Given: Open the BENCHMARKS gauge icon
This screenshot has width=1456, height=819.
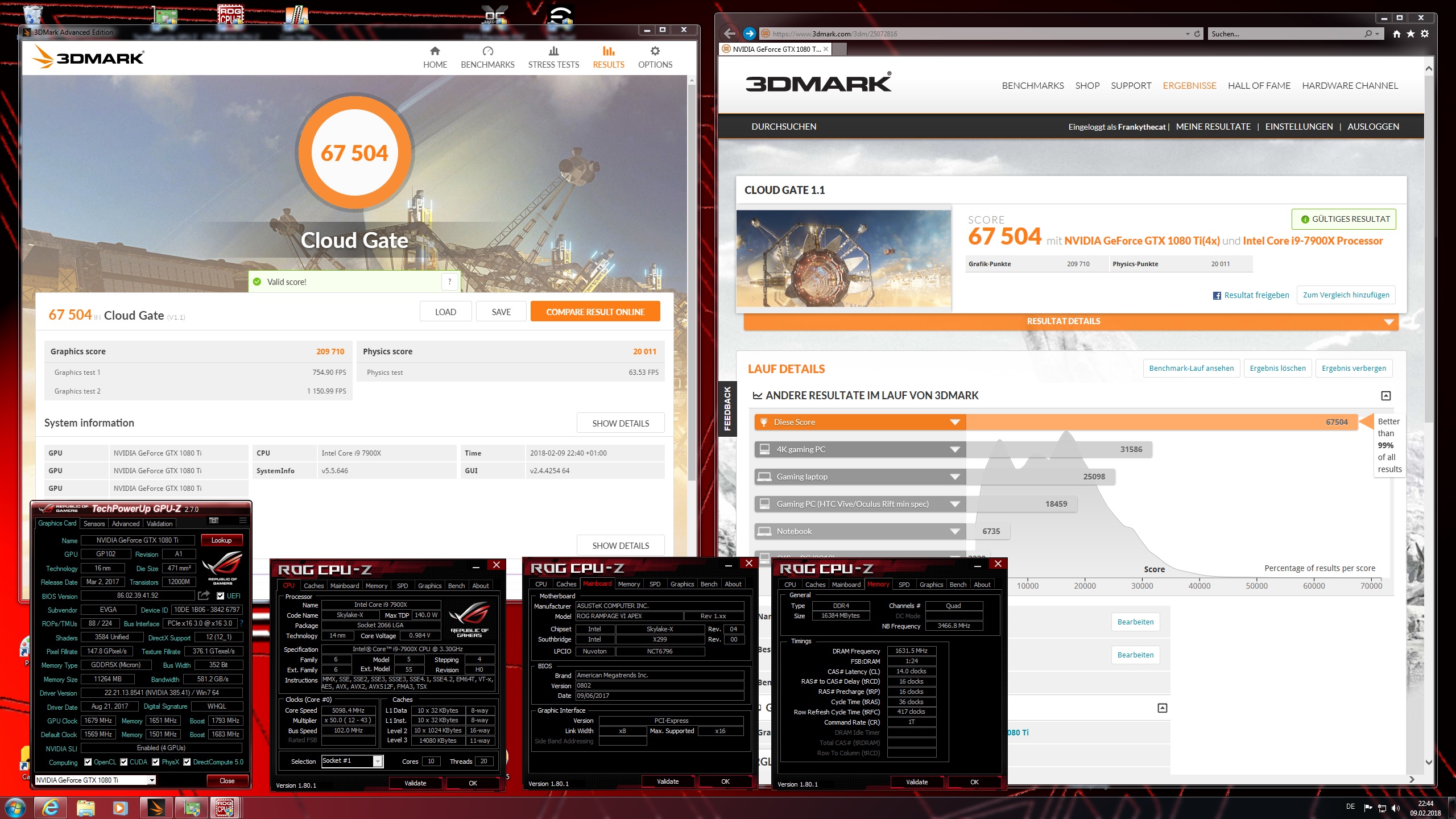Looking at the screenshot, I should 487,51.
